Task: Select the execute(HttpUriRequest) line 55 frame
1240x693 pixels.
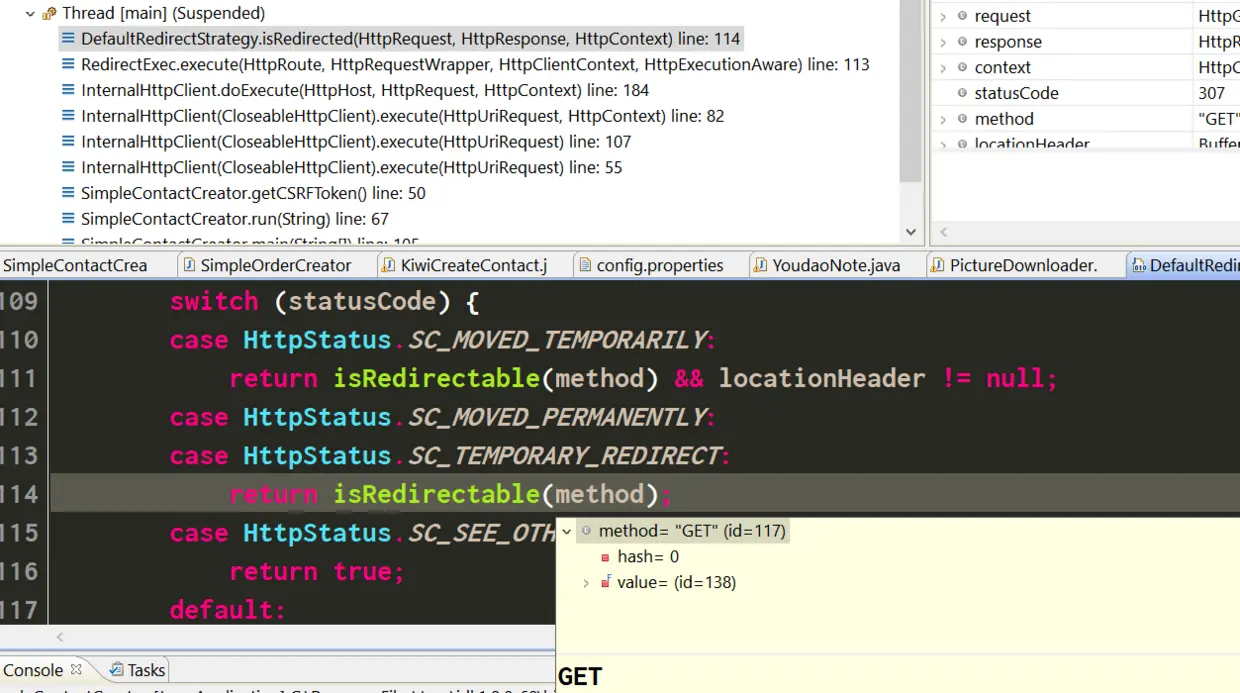Action: click(x=351, y=168)
